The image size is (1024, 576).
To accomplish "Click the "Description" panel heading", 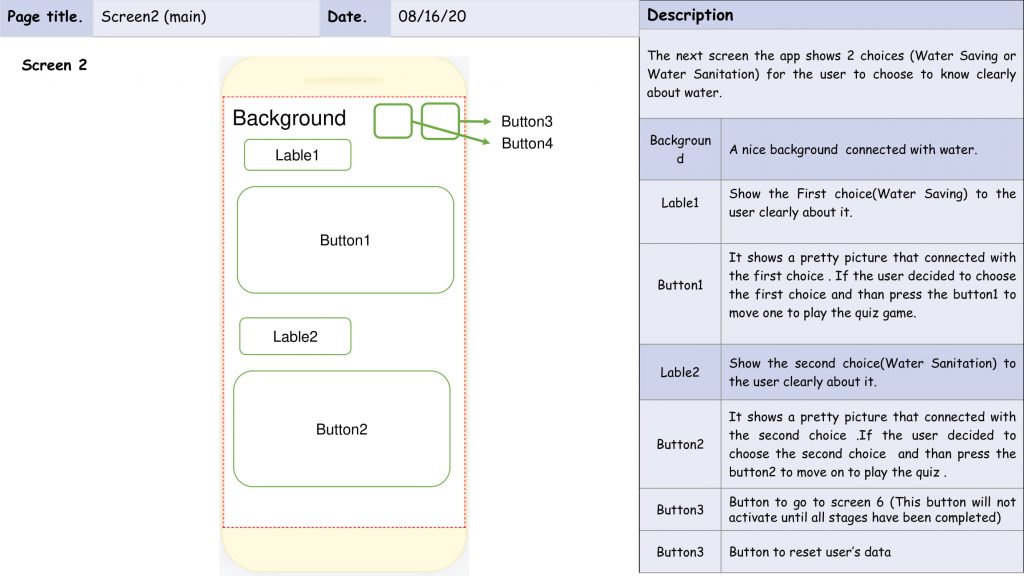I will click(690, 15).
